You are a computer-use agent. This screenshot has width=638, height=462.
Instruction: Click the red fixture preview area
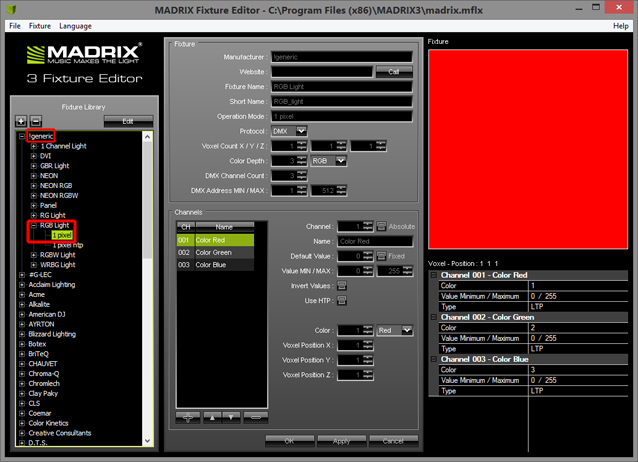click(528, 149)
